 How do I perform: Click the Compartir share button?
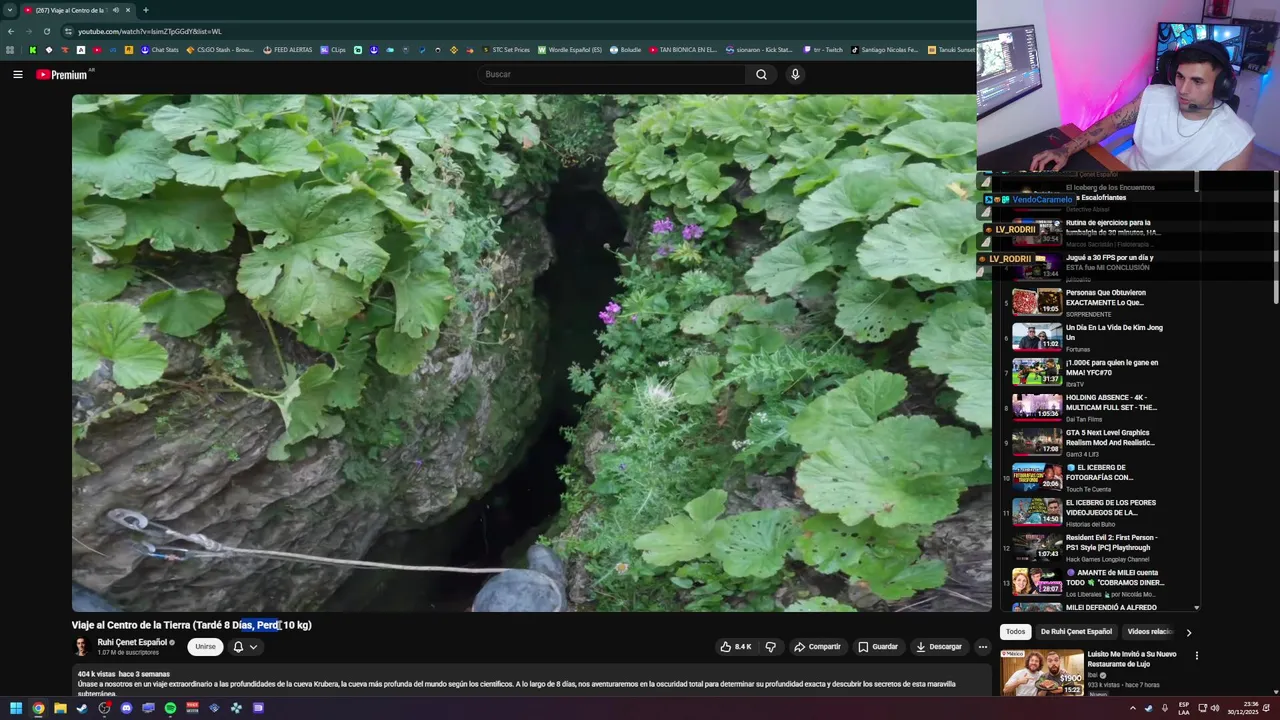[x=817, y=647]
